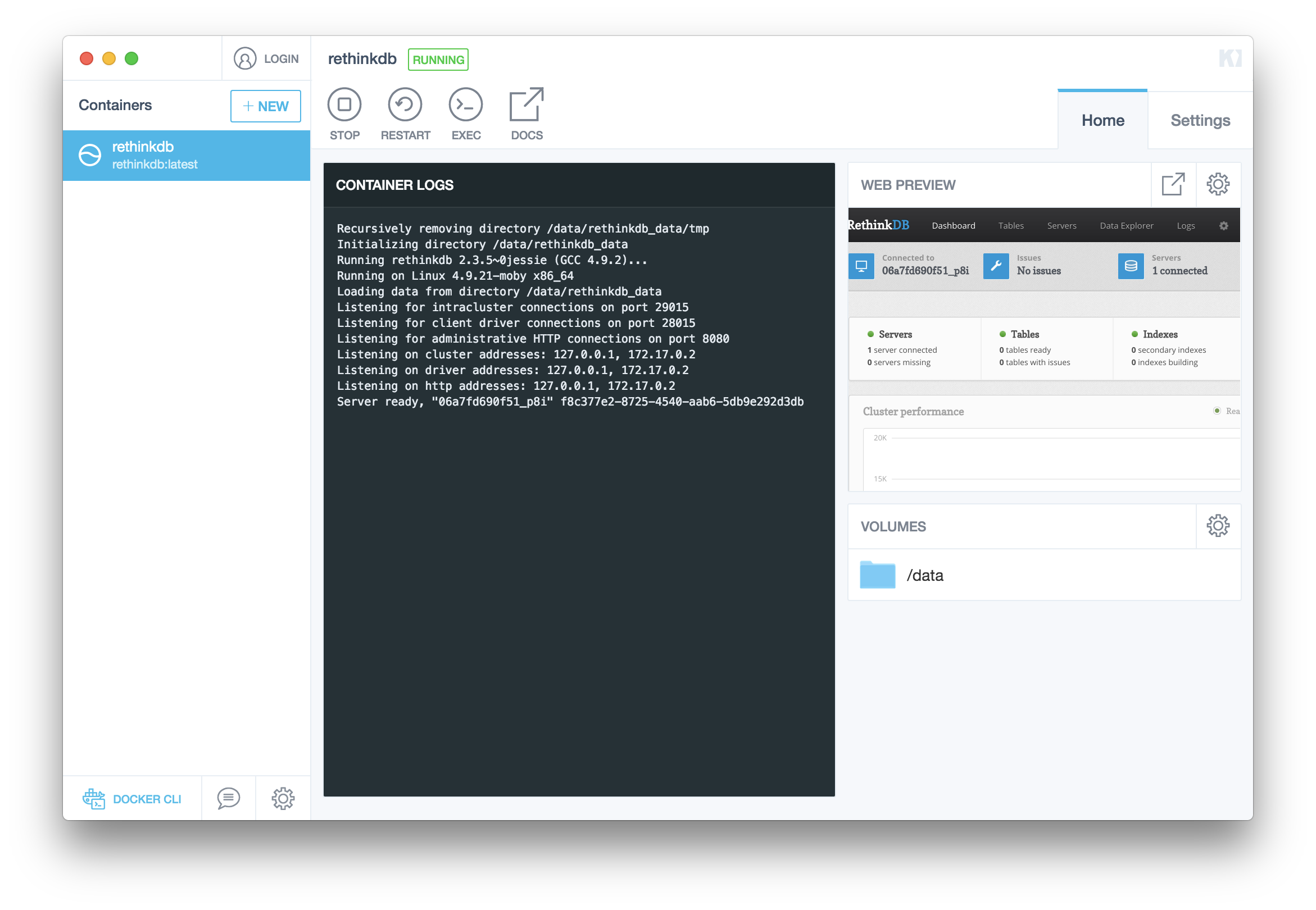Create a NEW container
Viewport: 1316px width, 910px height.
pyautogui.click(x=265, y=106)
